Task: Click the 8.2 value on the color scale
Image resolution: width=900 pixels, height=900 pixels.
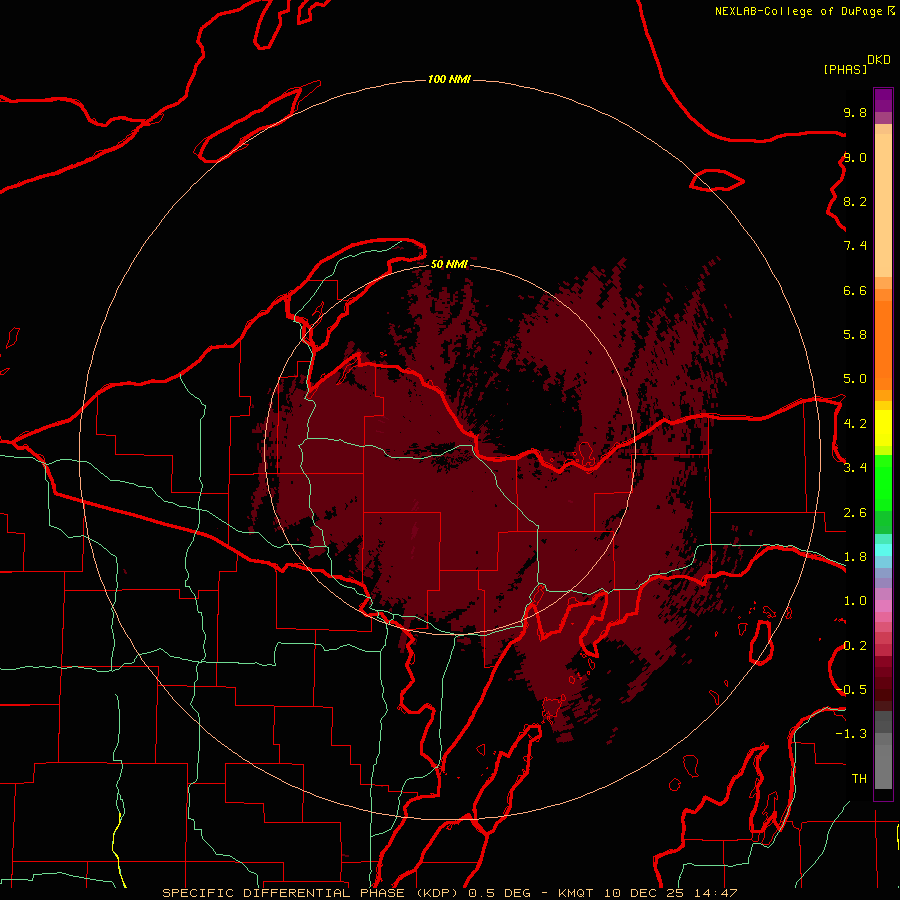Action: tap(855, 201)
